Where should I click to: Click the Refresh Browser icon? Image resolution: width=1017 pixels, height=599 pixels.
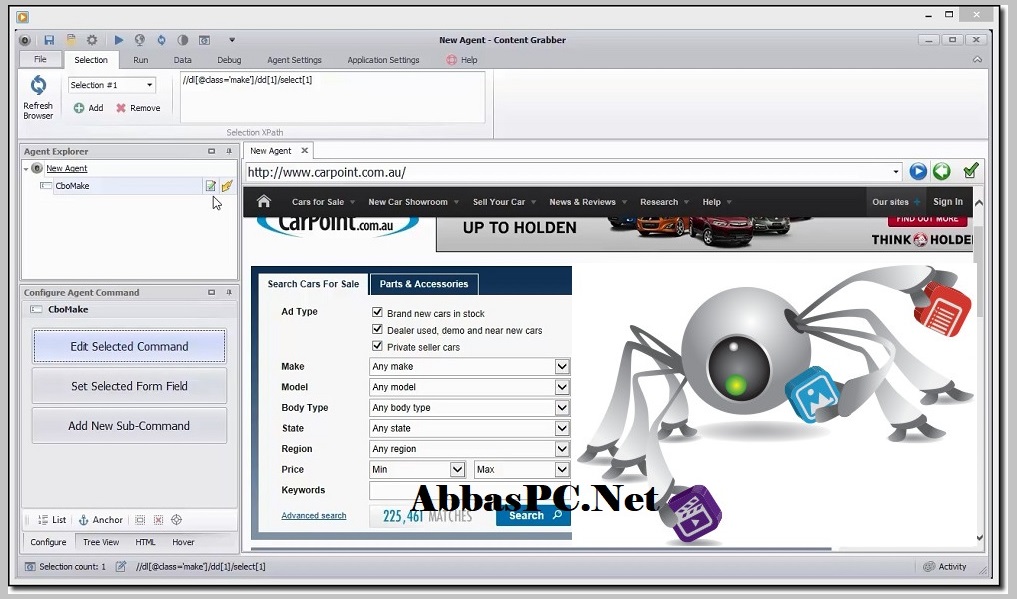(38, 86)
